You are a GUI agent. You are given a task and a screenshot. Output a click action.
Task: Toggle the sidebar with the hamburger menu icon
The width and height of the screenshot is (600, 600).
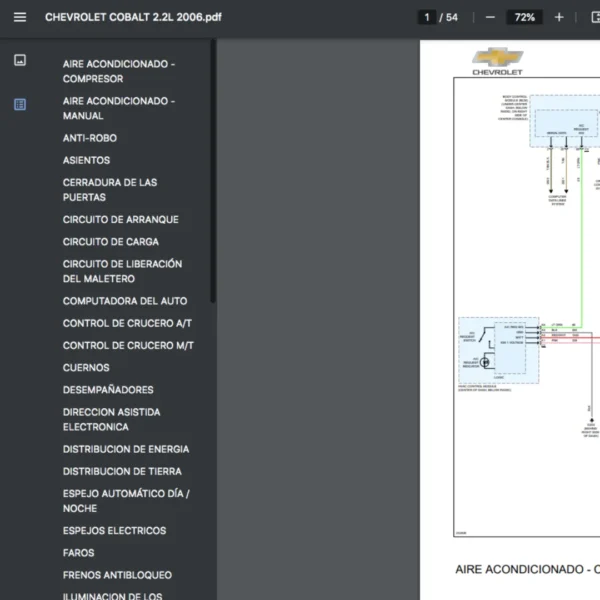pyautogui.click(x=20, y=17)
